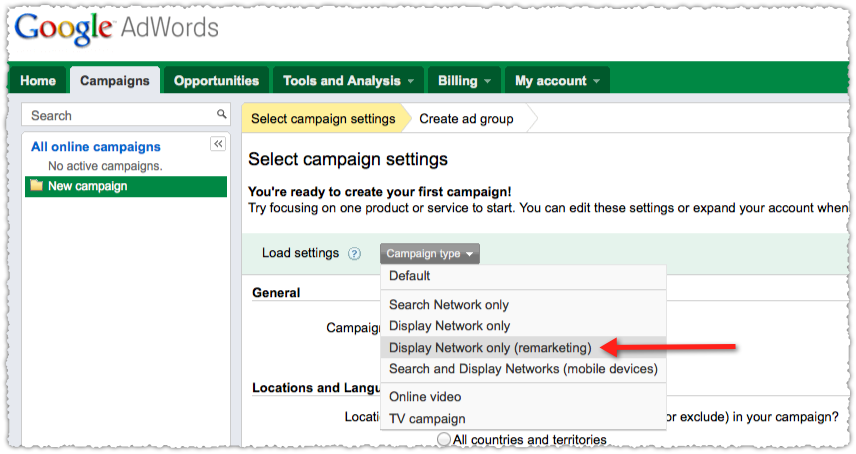Choose Default from the campaign type list
Screen dimensions: 856x454
pos(523,276)
